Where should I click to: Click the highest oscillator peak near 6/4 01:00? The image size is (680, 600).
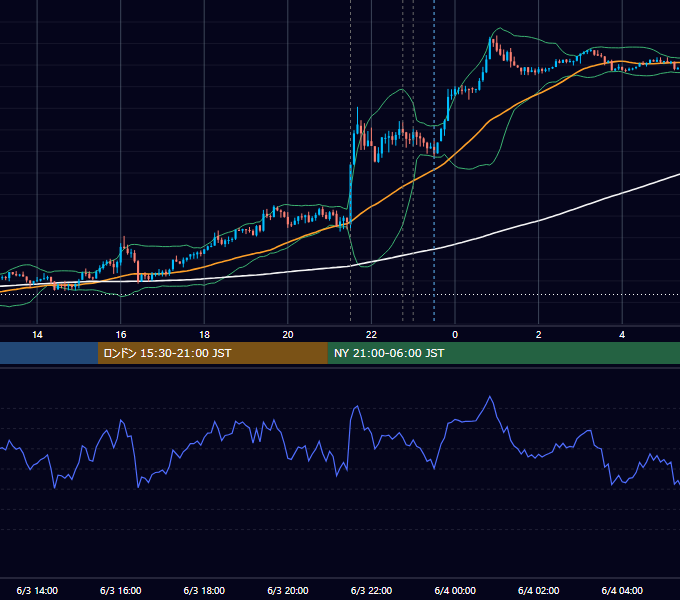point(490,396)
